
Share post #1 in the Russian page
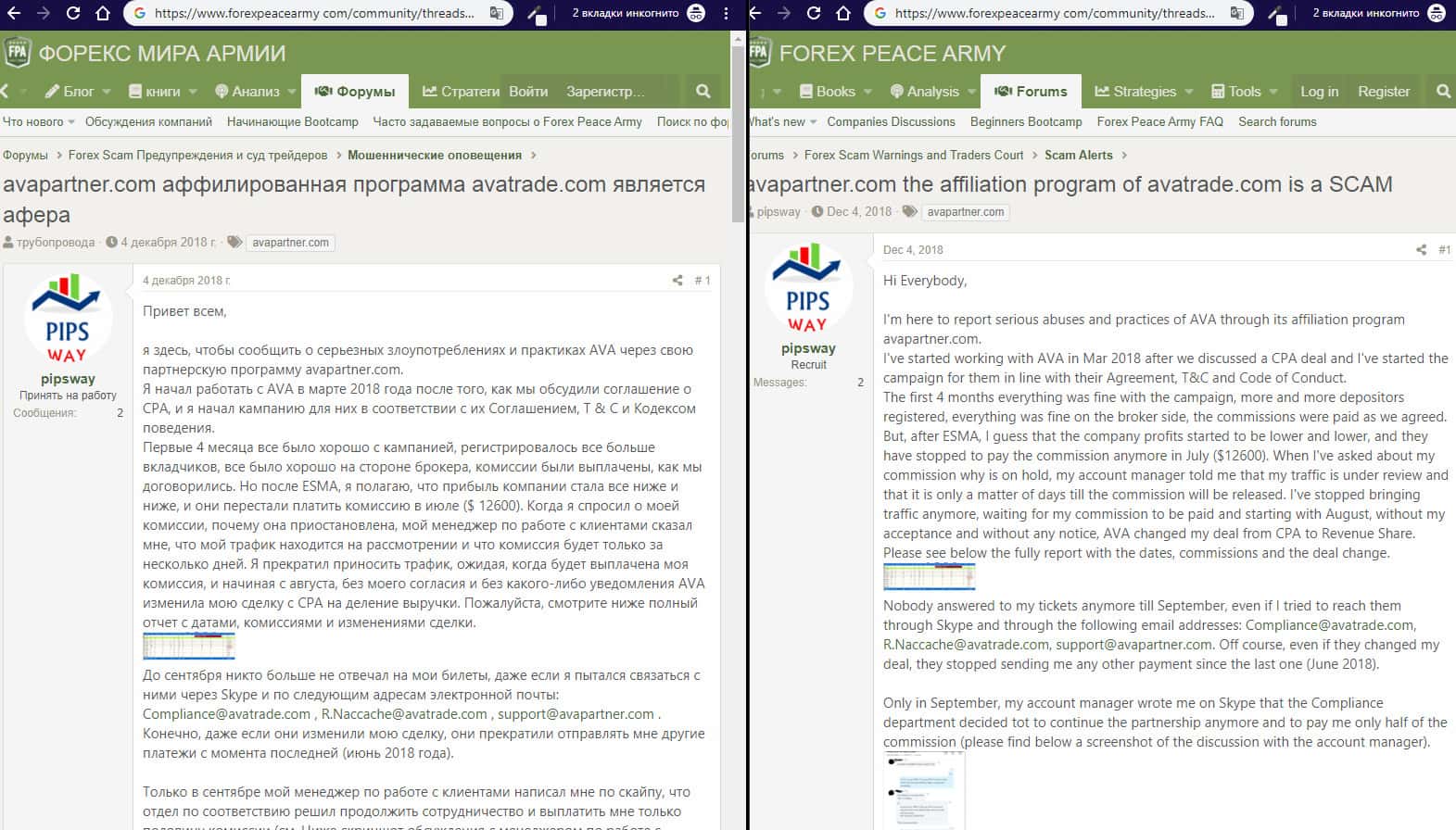[x=677, y=281]
